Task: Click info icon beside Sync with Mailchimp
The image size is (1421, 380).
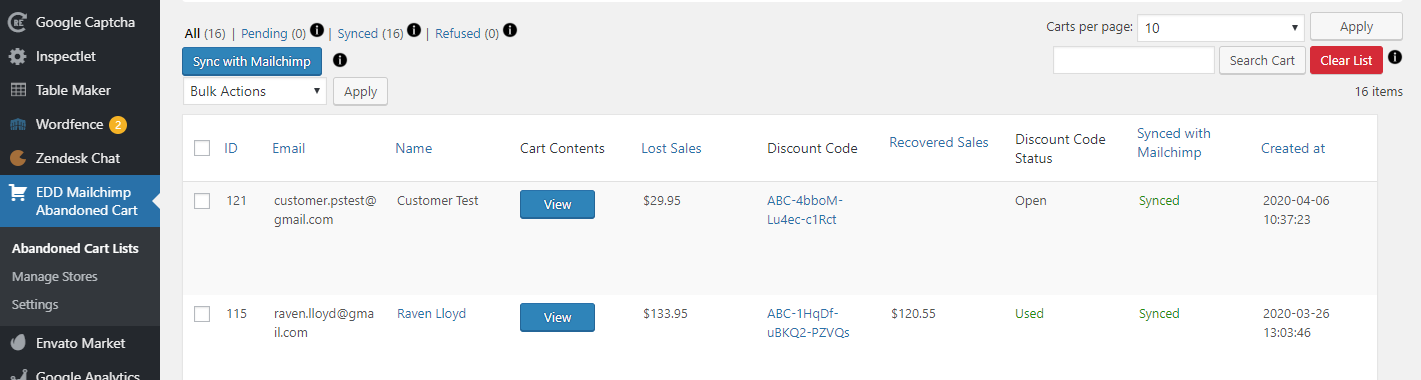Action: coord(340,61)
